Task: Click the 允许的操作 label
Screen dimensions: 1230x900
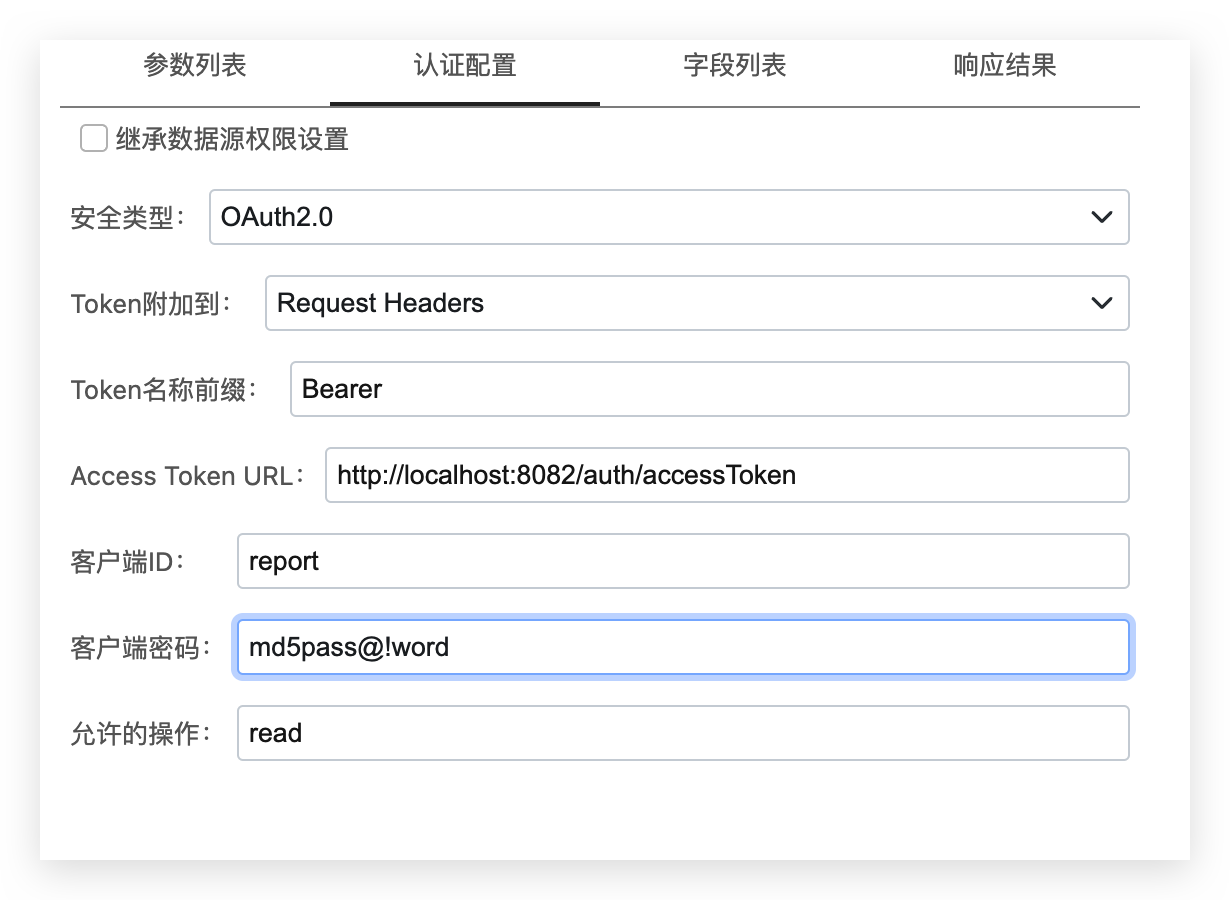Action: pyautogui.click(x=142, y=734)
